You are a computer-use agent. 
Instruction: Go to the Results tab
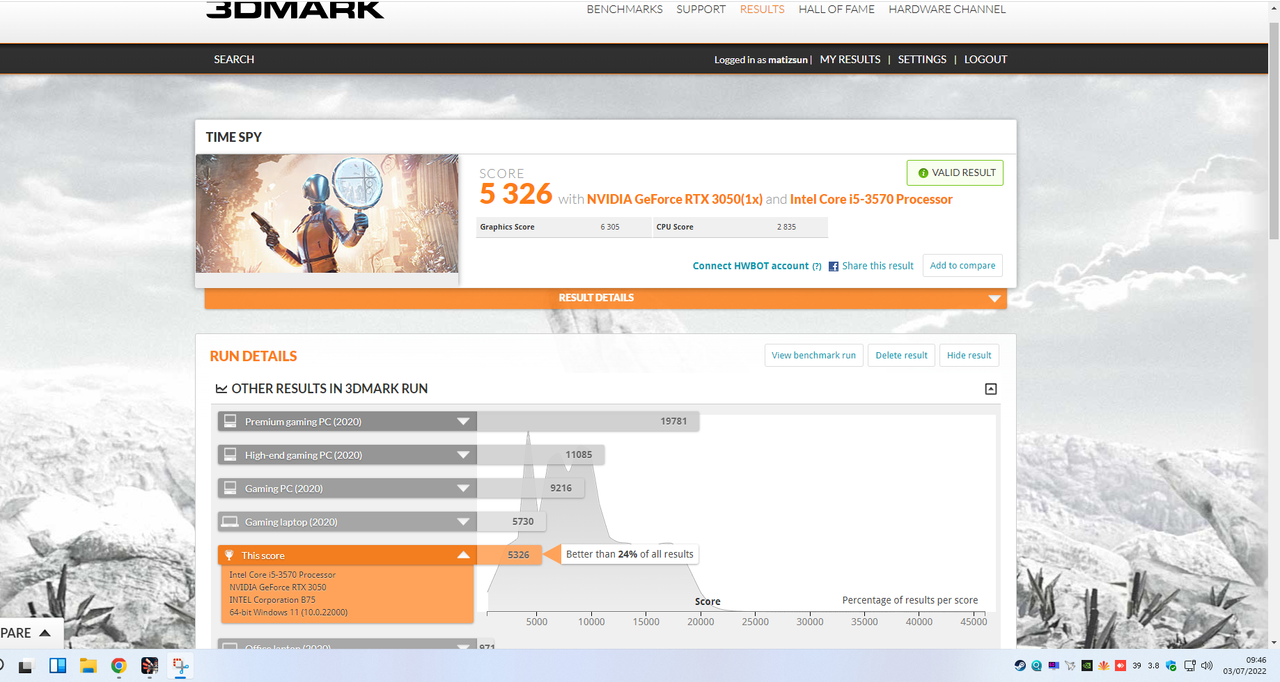(762, 9)
